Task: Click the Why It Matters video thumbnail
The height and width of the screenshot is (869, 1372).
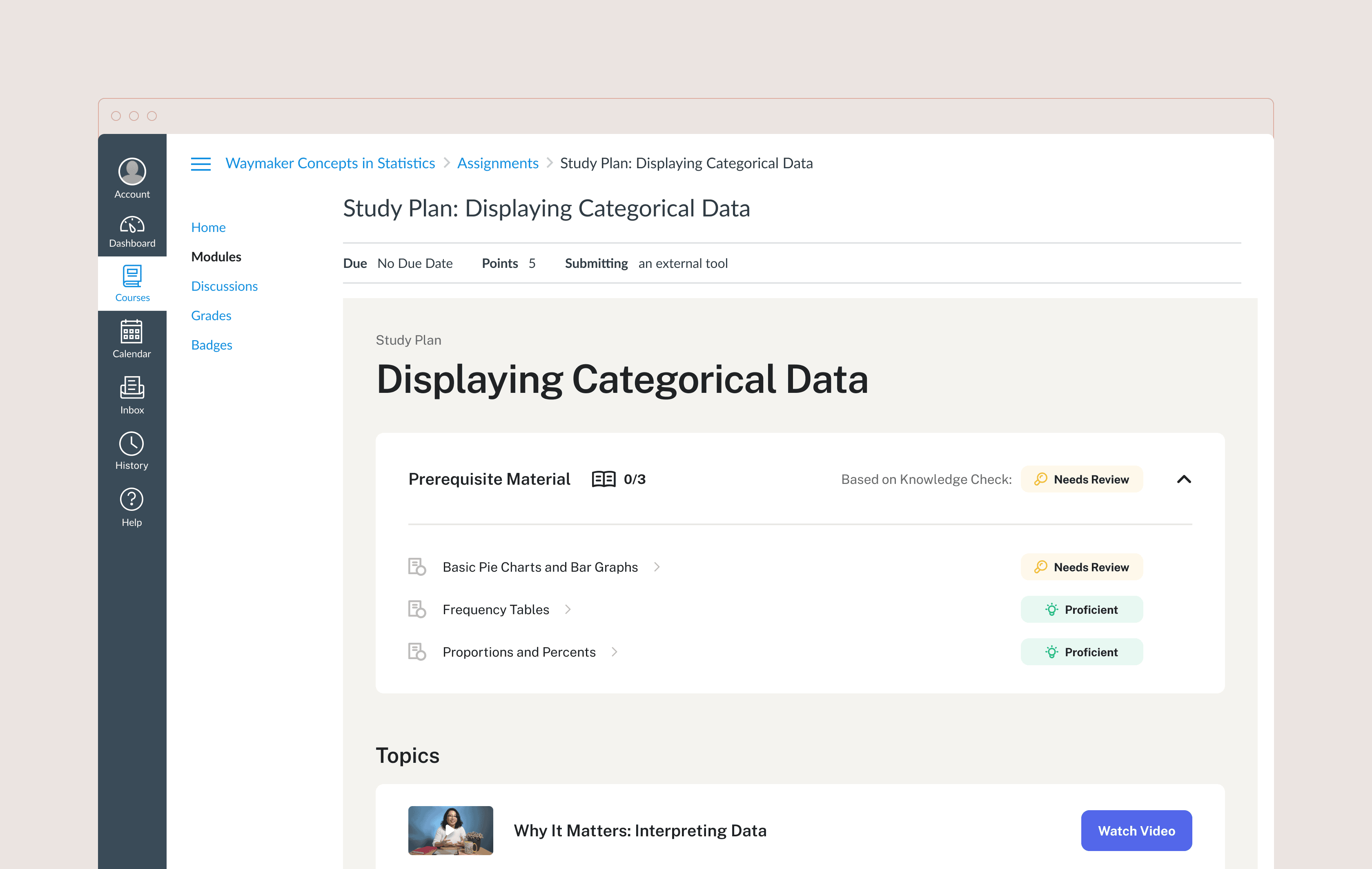Action: pyautogui.click(x=450, y=830)
